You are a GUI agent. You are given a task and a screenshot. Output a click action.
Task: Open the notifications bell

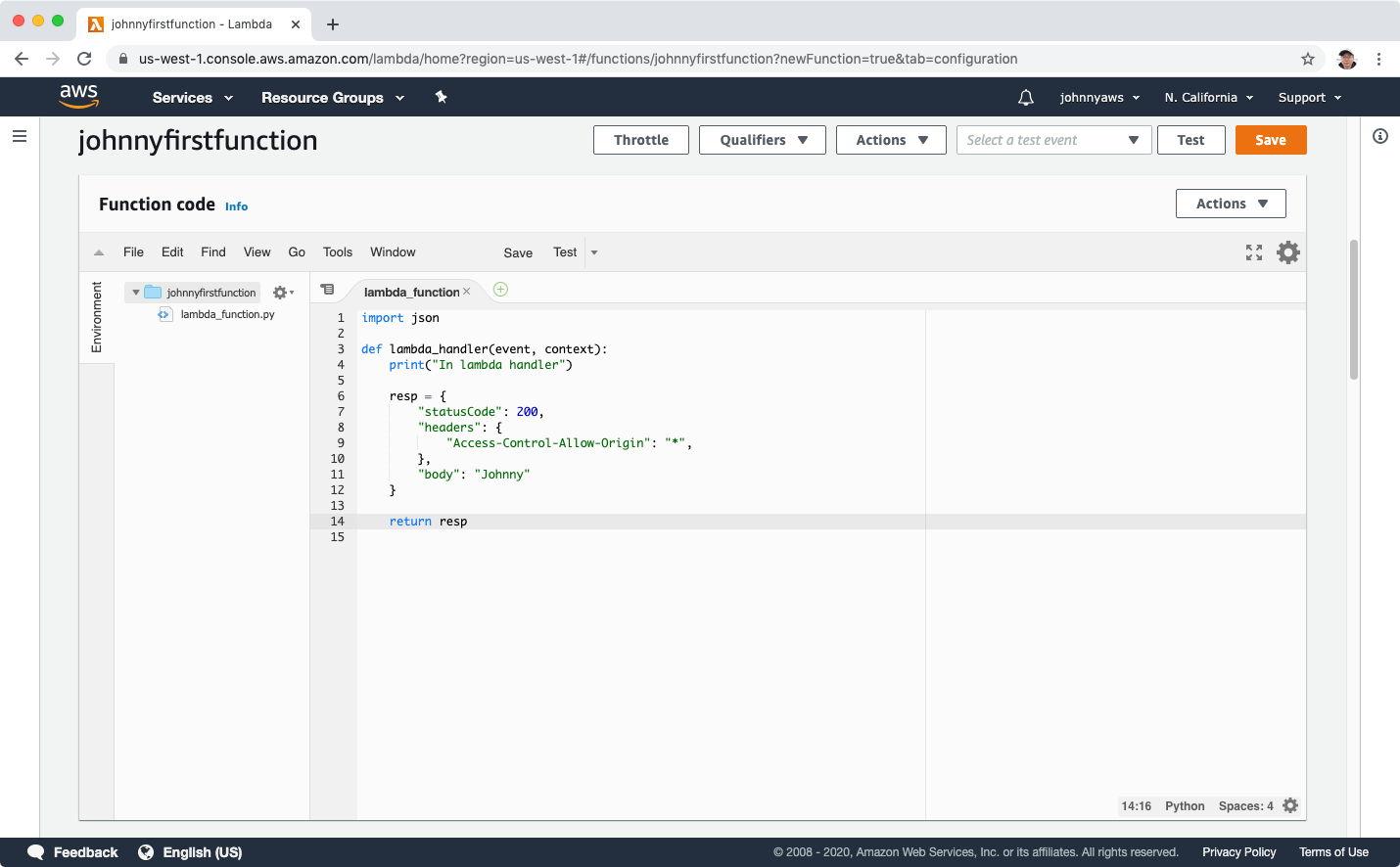coord(1026,97)
